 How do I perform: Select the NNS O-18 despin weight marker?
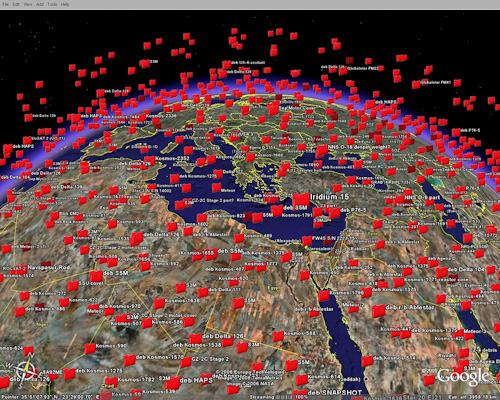click(x=322, y=150)
